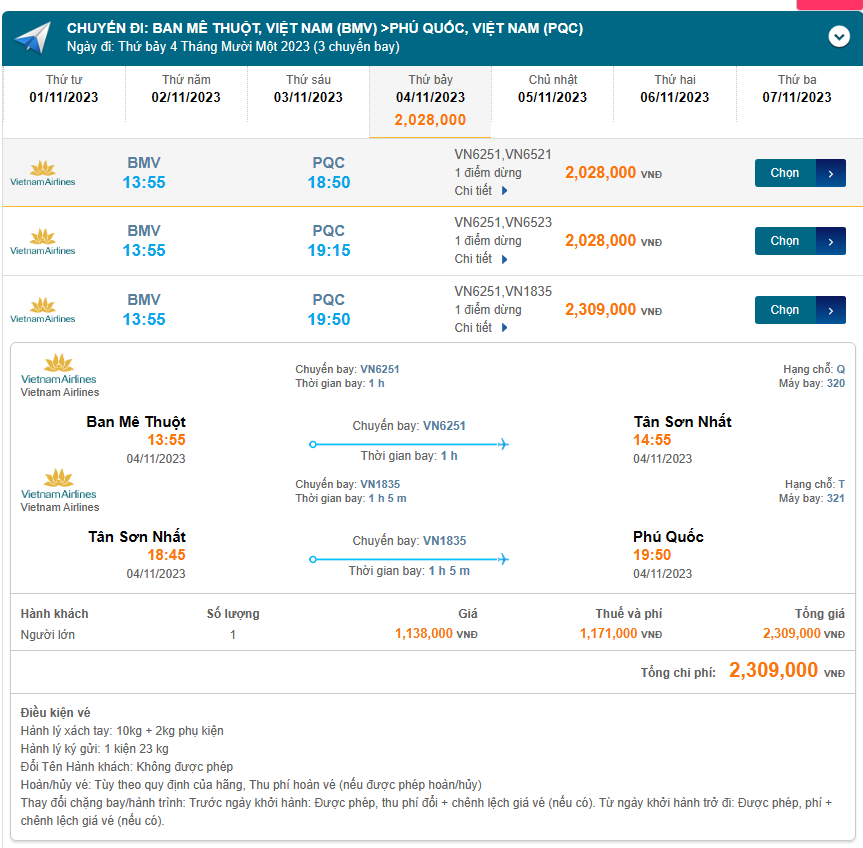Screen dimensions: 863x848
Task: Select the Chủ nhật 05/11/2023 date tab
Action: [x=552, y=94]
